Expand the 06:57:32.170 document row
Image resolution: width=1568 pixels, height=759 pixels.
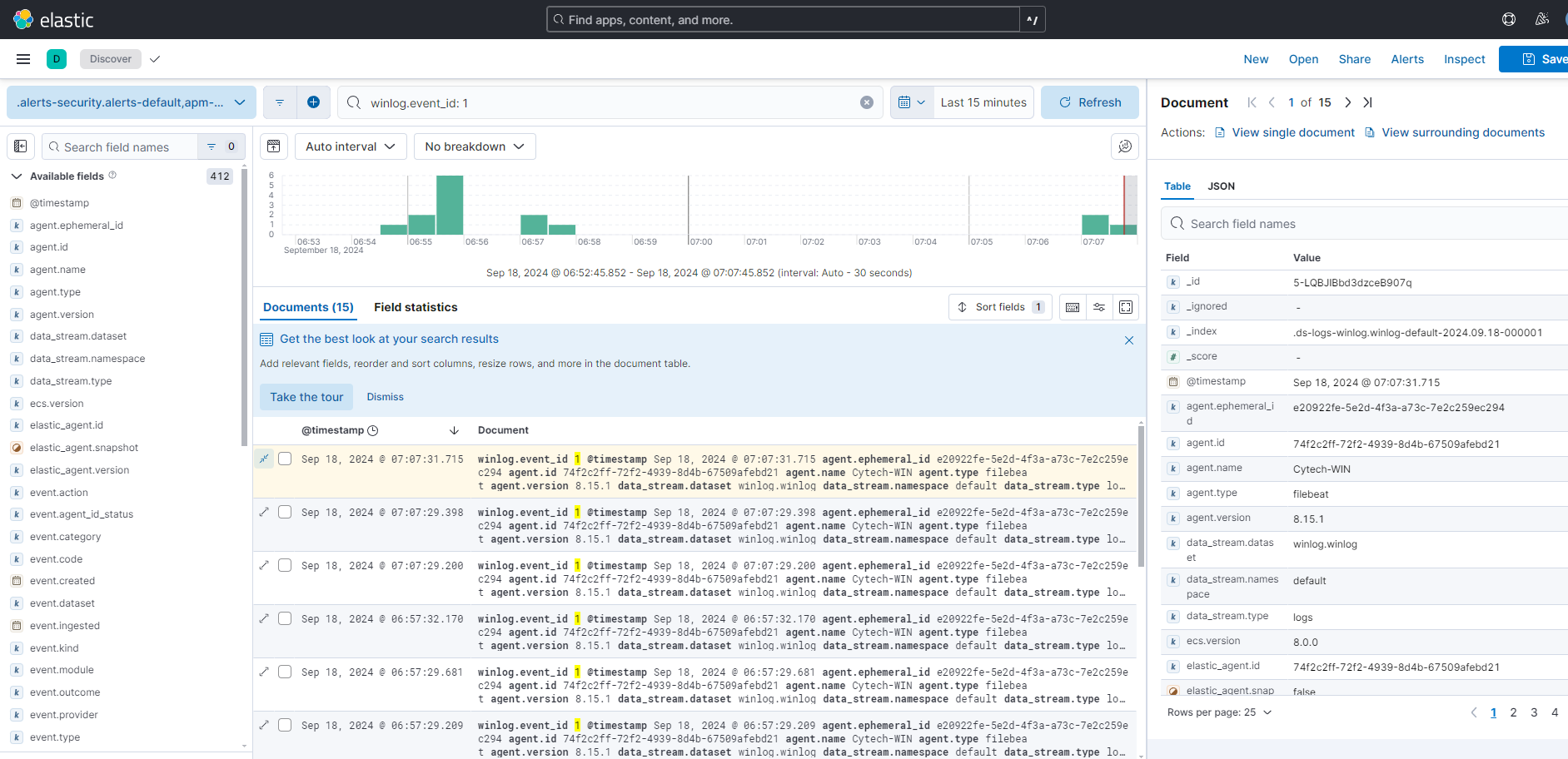click(264, 618)
